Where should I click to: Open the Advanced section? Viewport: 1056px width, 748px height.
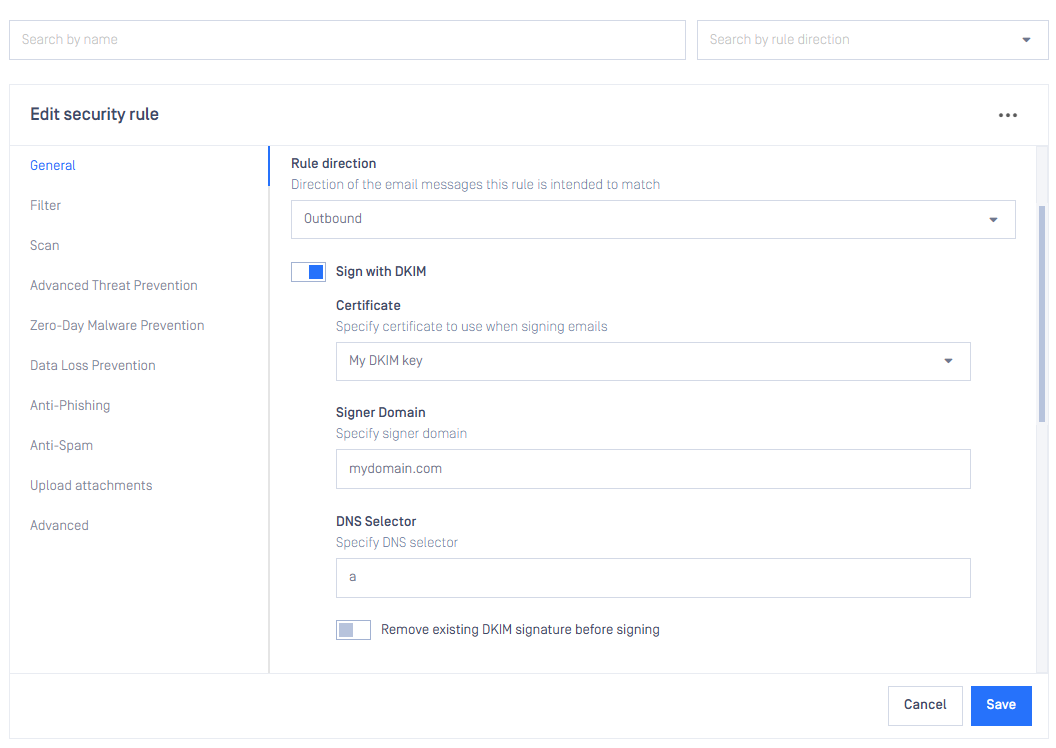click(x=59, y=526)
